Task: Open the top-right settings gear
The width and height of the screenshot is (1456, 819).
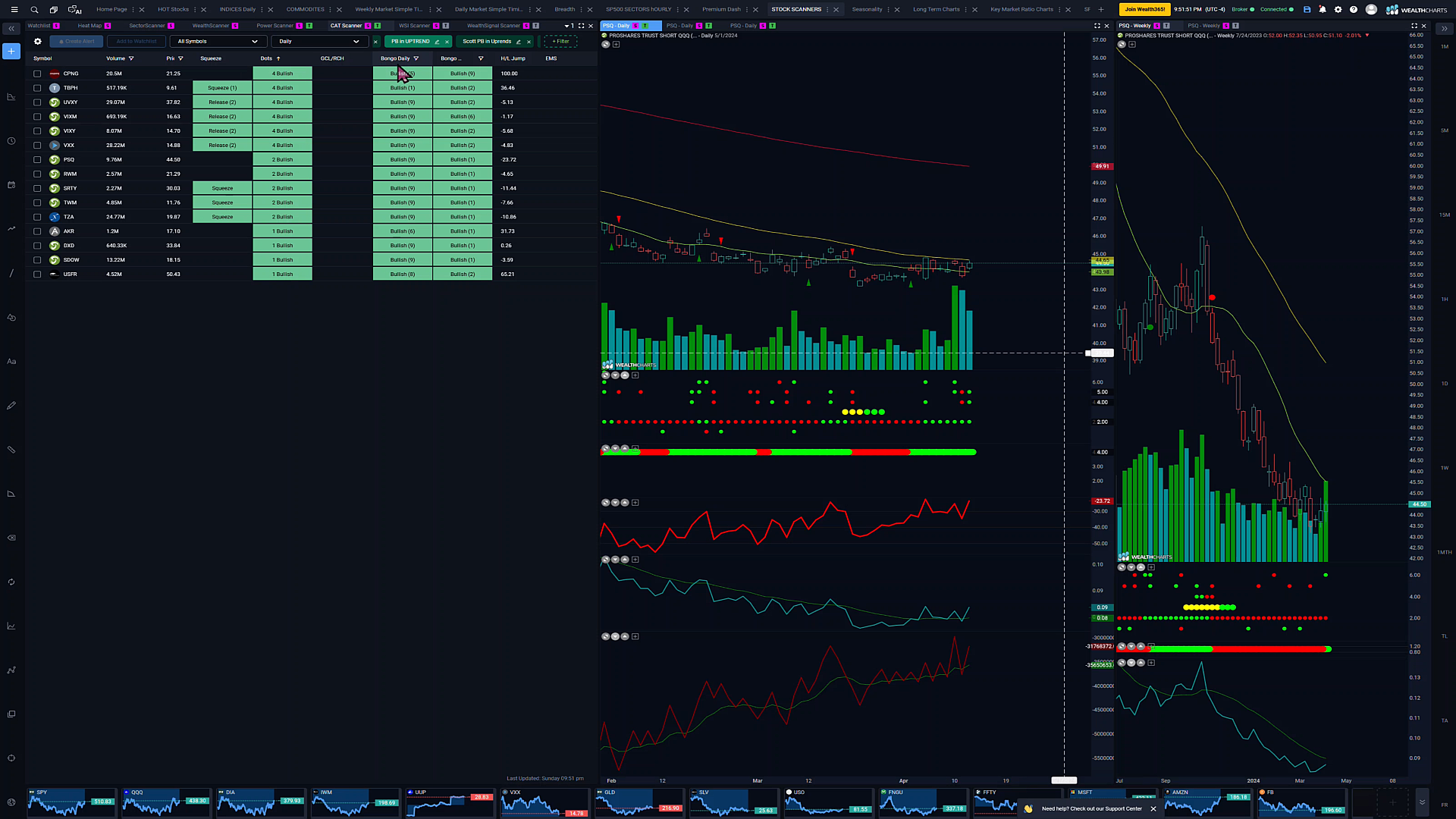Action: (1338, 10)
